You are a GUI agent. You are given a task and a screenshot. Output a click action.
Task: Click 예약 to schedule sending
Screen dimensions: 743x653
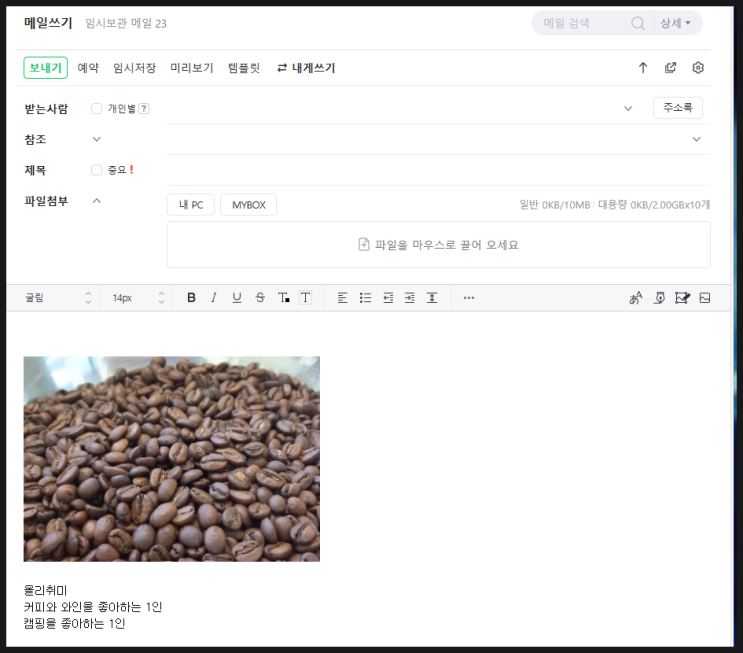88,68
